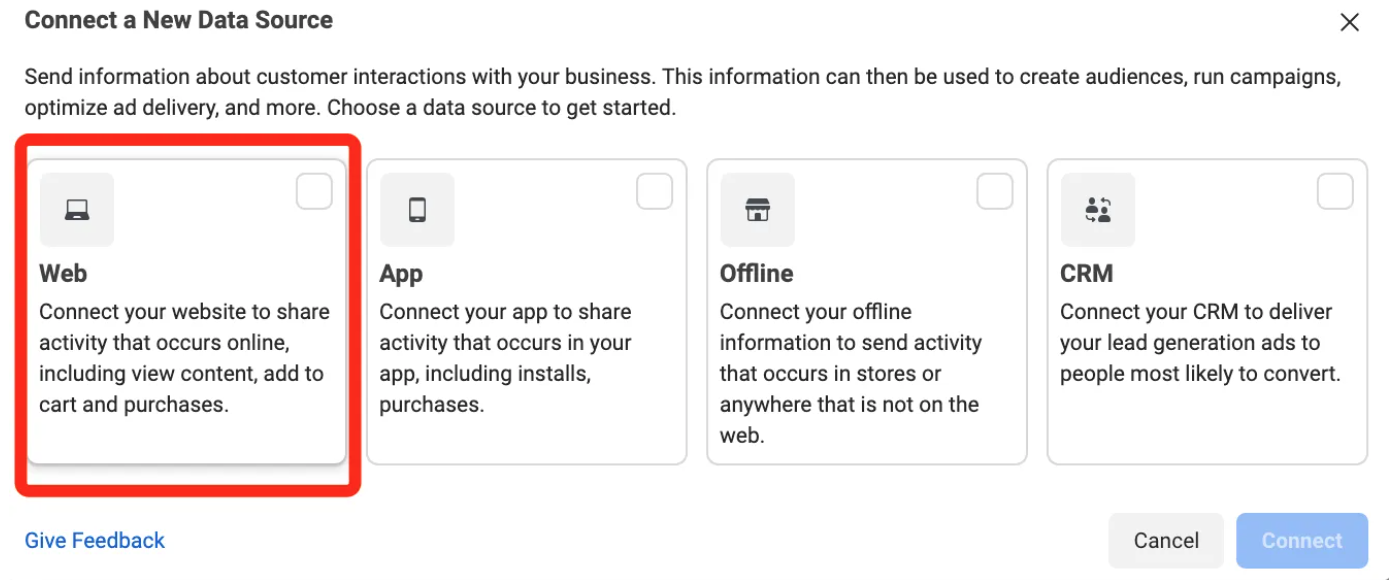Check the App data source checkbox
The image size is (1390, 580).
(x=654, y=191)
